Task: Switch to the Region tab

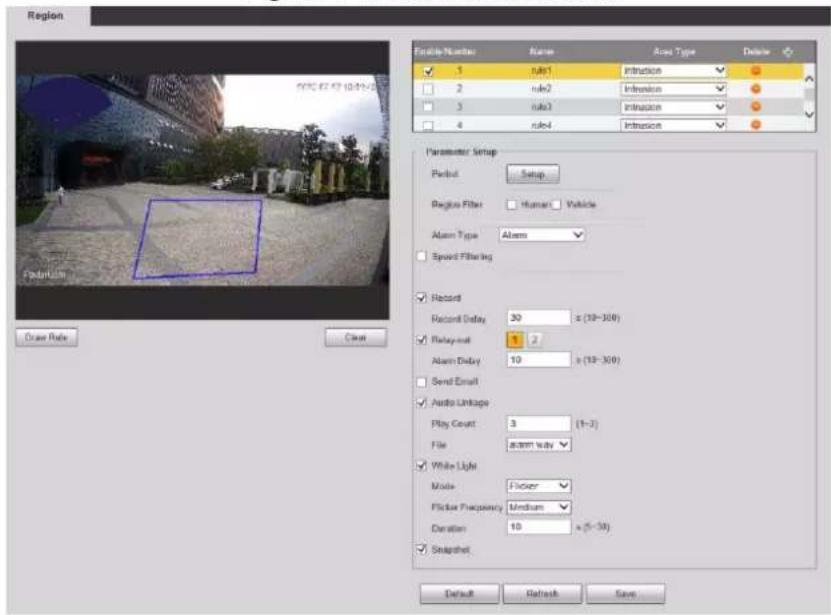Action: [x=46, y=16]
